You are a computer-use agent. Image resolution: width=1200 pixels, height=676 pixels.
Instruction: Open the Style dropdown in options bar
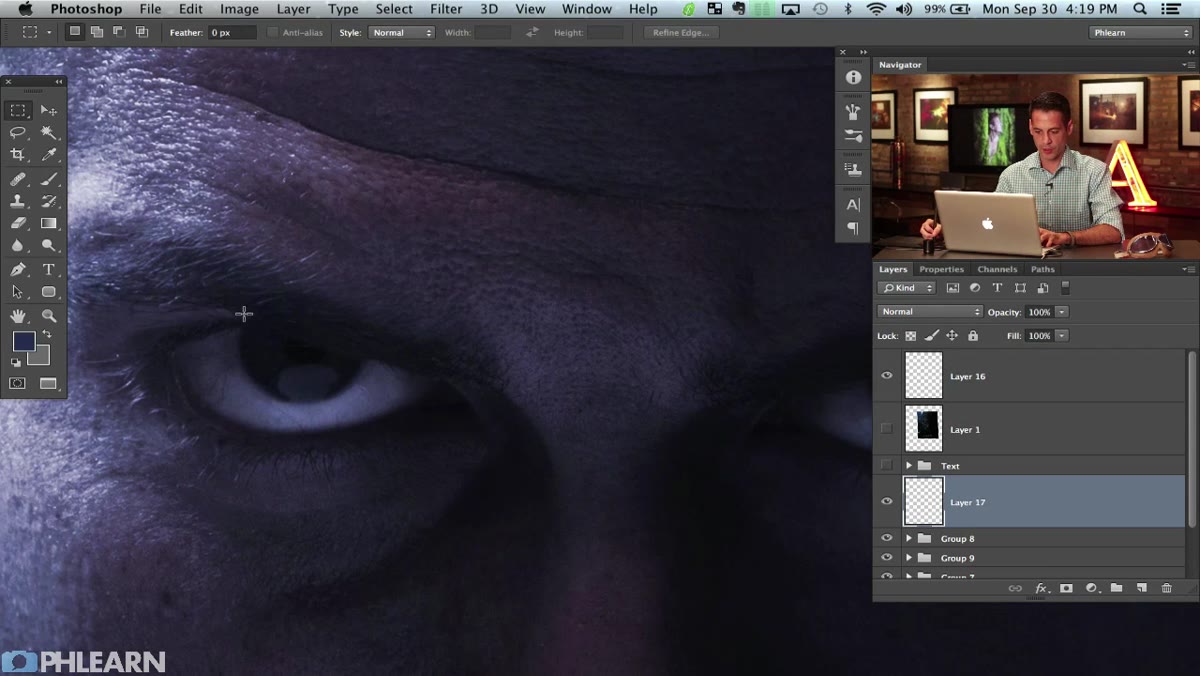tap(401, 32)
